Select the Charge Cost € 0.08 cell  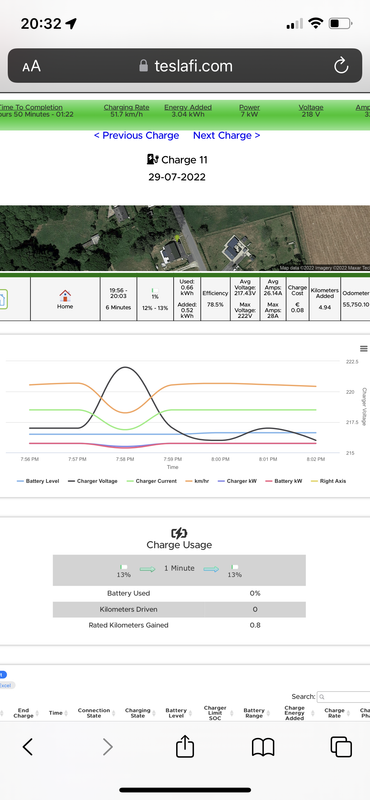point(297,299)
